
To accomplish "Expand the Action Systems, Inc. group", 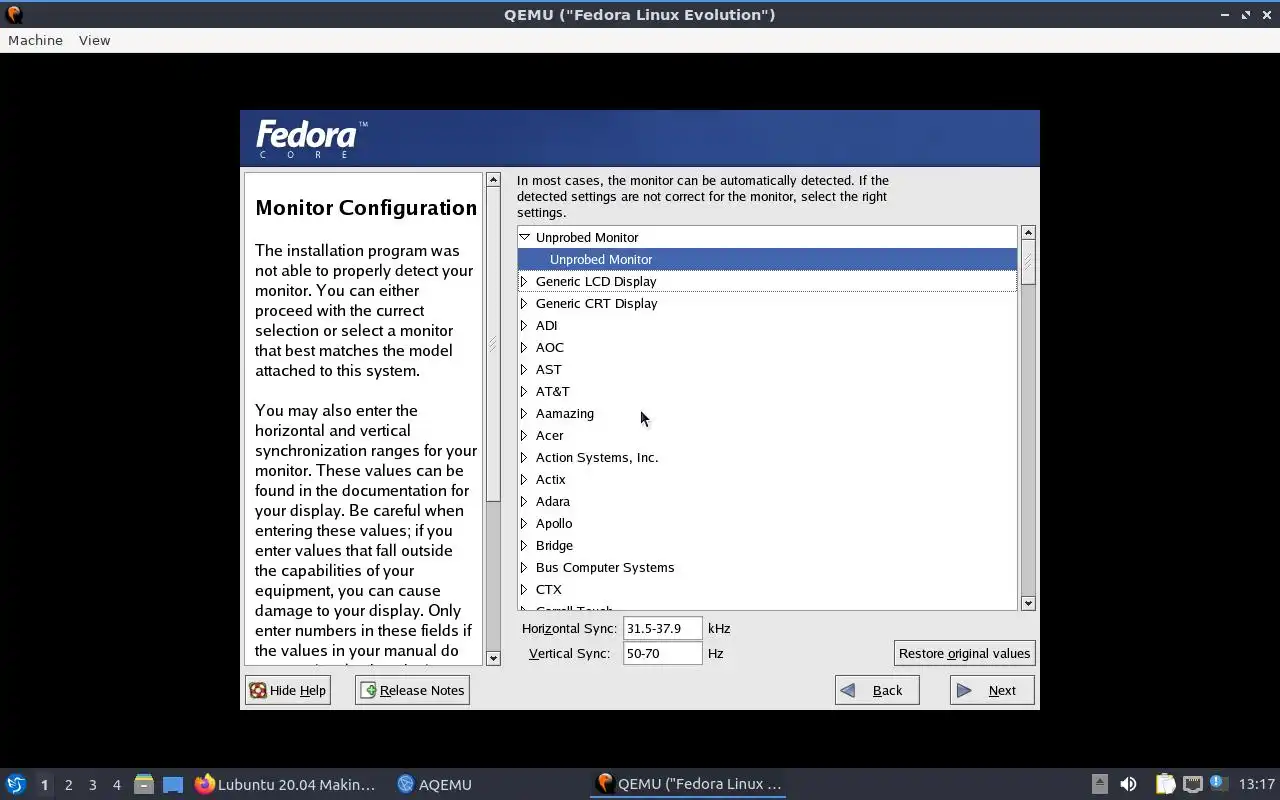I will pos(524,457).
